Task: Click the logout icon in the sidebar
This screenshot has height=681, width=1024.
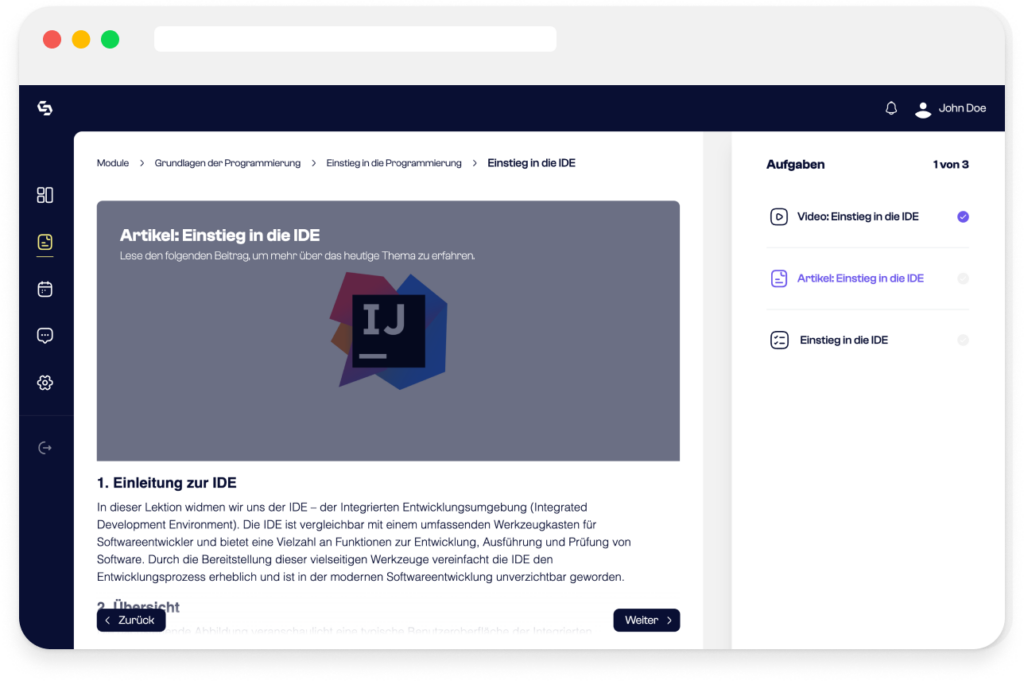Action: [45, 448]
